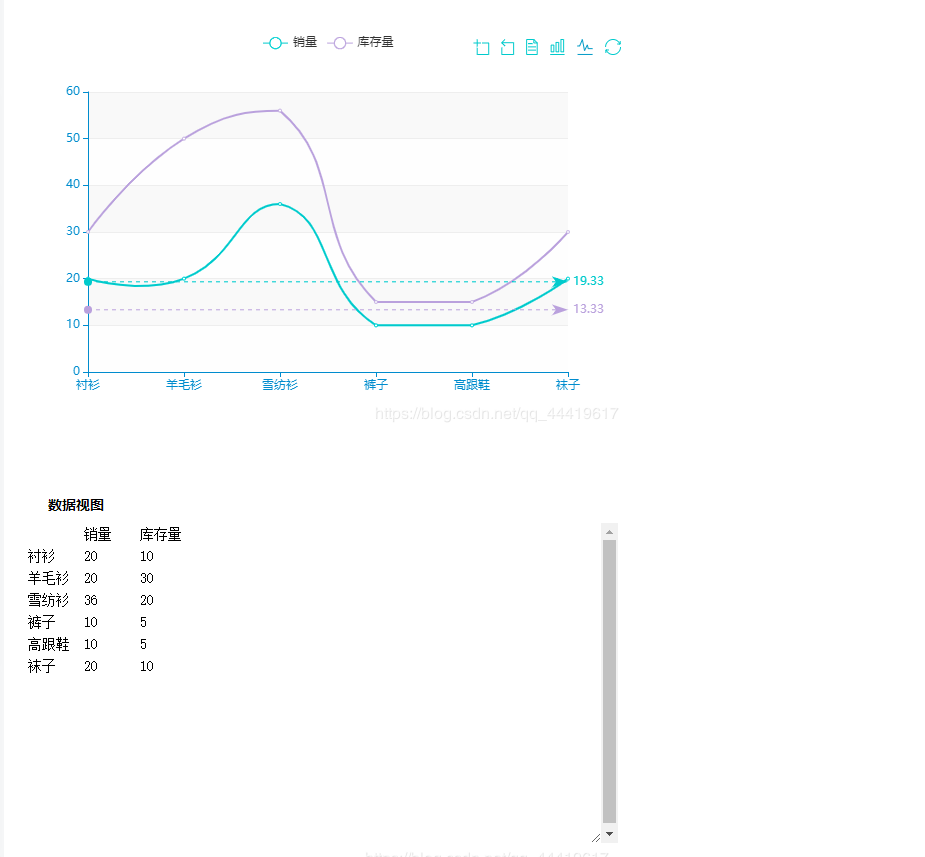Switch the chart to line chart type
Screen dimensions: 925x857
tap(584, 47)
